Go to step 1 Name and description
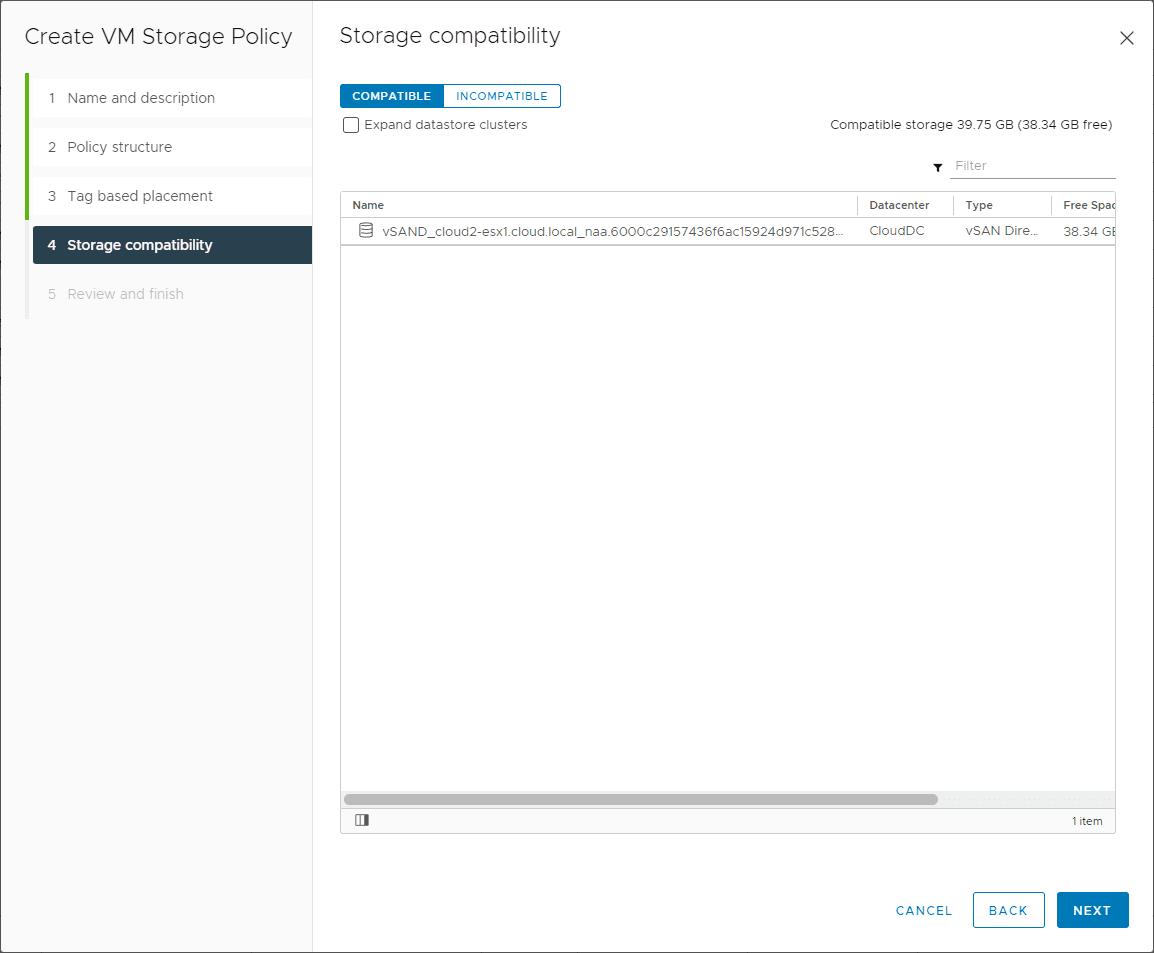The height and width of the screenshot is (953, 1154). [140, 97]
